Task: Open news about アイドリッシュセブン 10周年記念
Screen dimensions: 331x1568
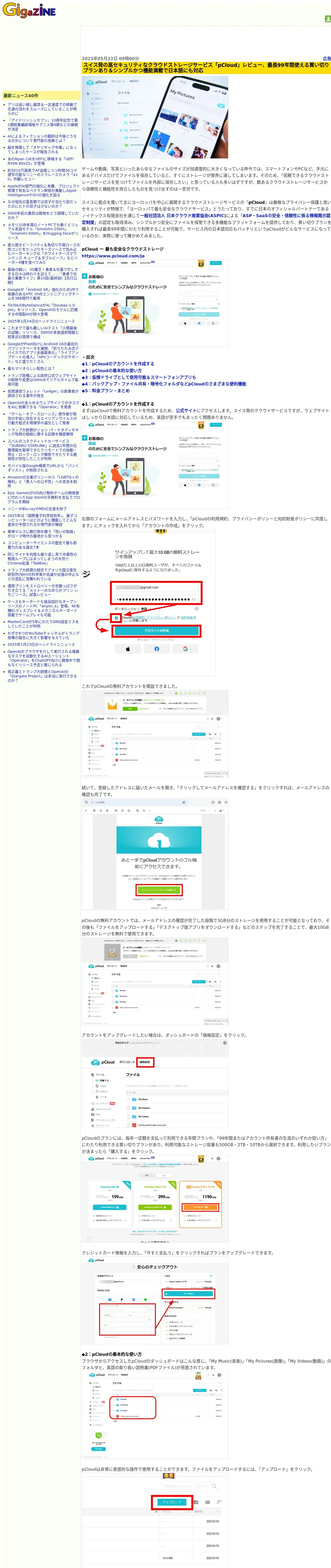Action: point(43,125)
